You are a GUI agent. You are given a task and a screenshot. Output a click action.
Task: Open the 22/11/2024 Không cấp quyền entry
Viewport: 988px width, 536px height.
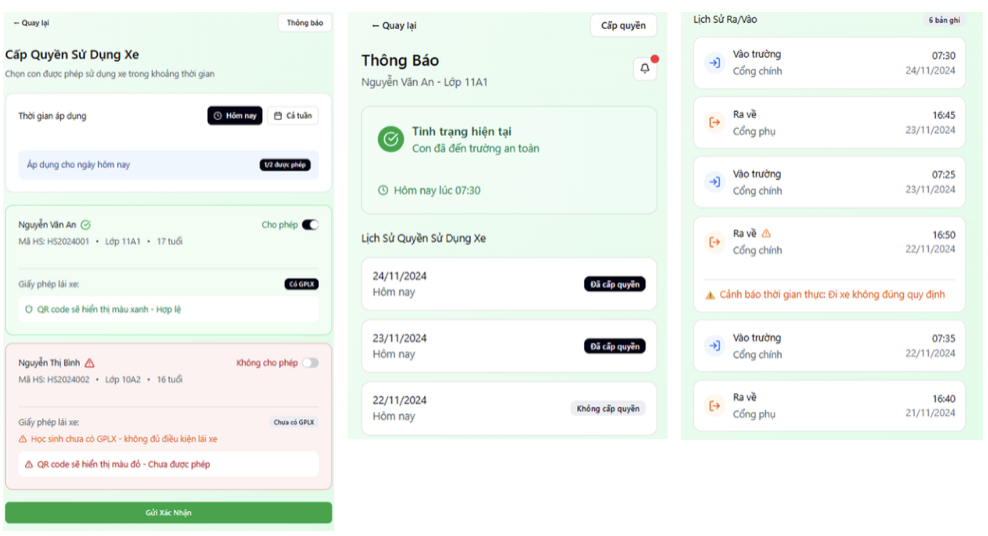click(508, 408)
